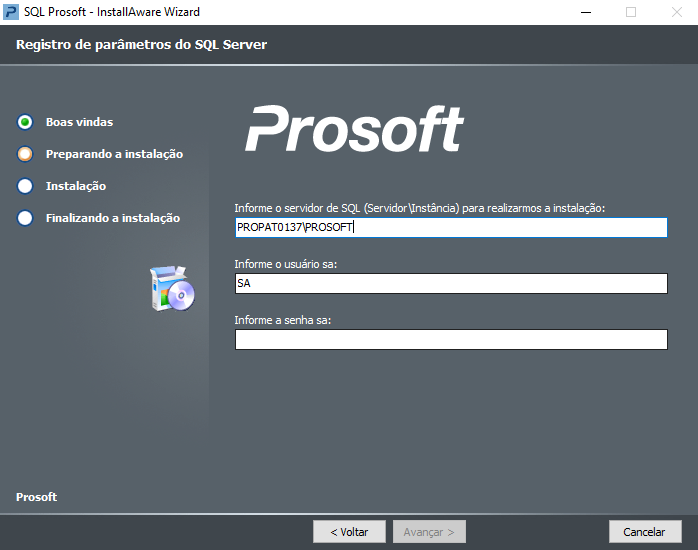698x550 pixels.
Task: Click the window title SQL Prosoft - InstallAware Wizard
Action: click(112, 12)
